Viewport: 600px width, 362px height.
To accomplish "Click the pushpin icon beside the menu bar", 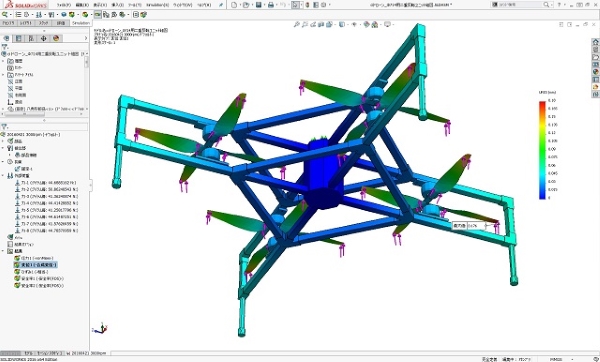I will (x=221, y=5).
